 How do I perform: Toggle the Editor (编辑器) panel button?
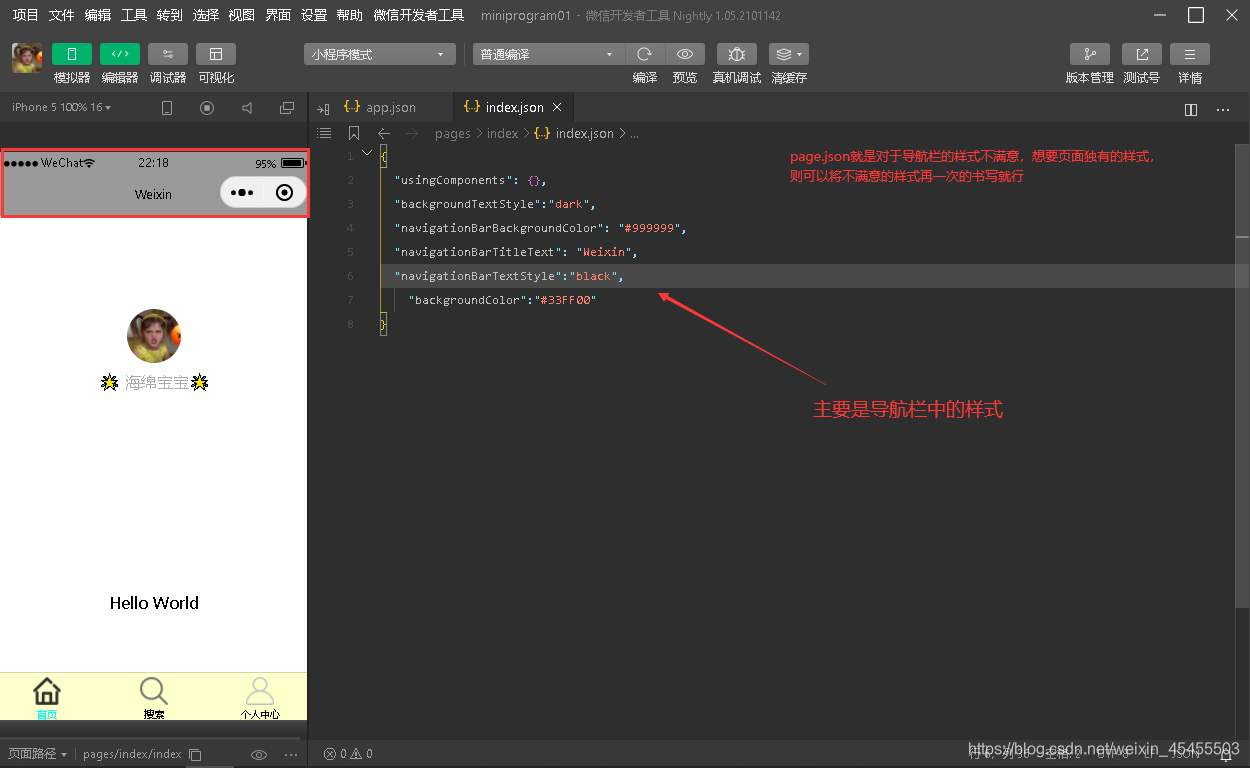[x=120, y=54]
